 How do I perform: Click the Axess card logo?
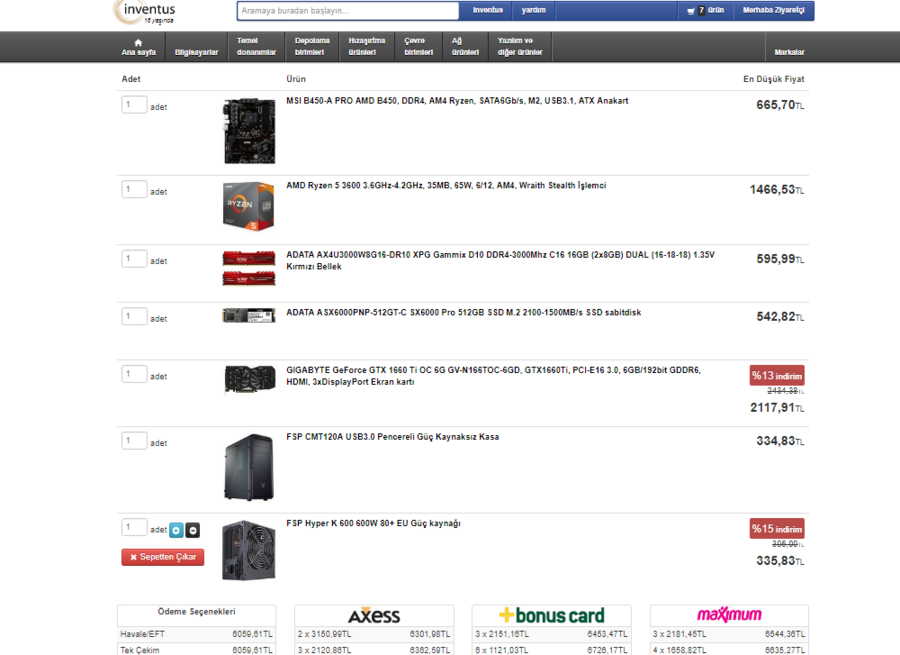pyautogui.click(x=374, y=616)
